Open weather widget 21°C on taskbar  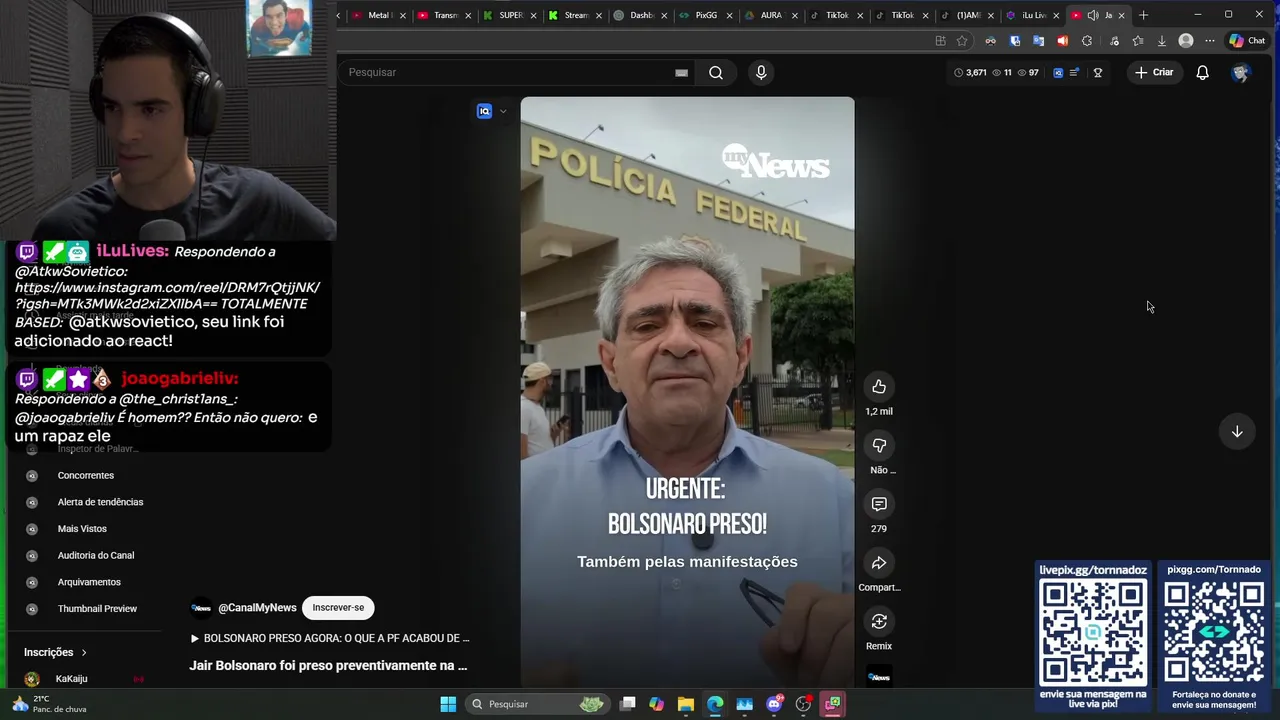click(50, 704)
